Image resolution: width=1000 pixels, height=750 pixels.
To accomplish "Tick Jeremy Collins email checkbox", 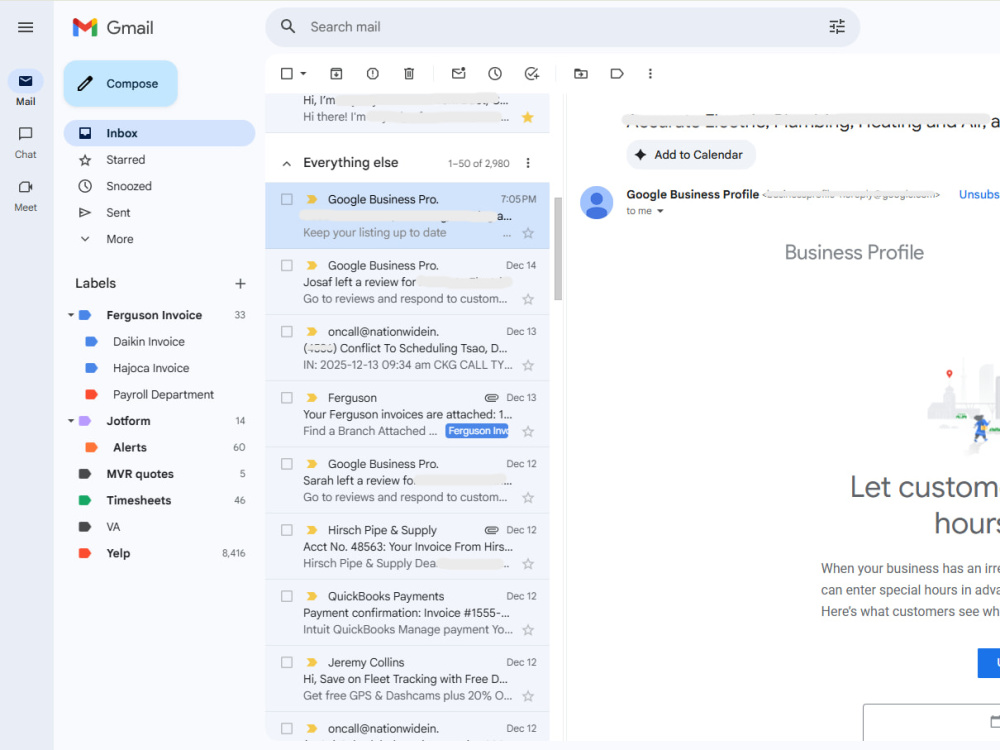I will pos(287,663).
